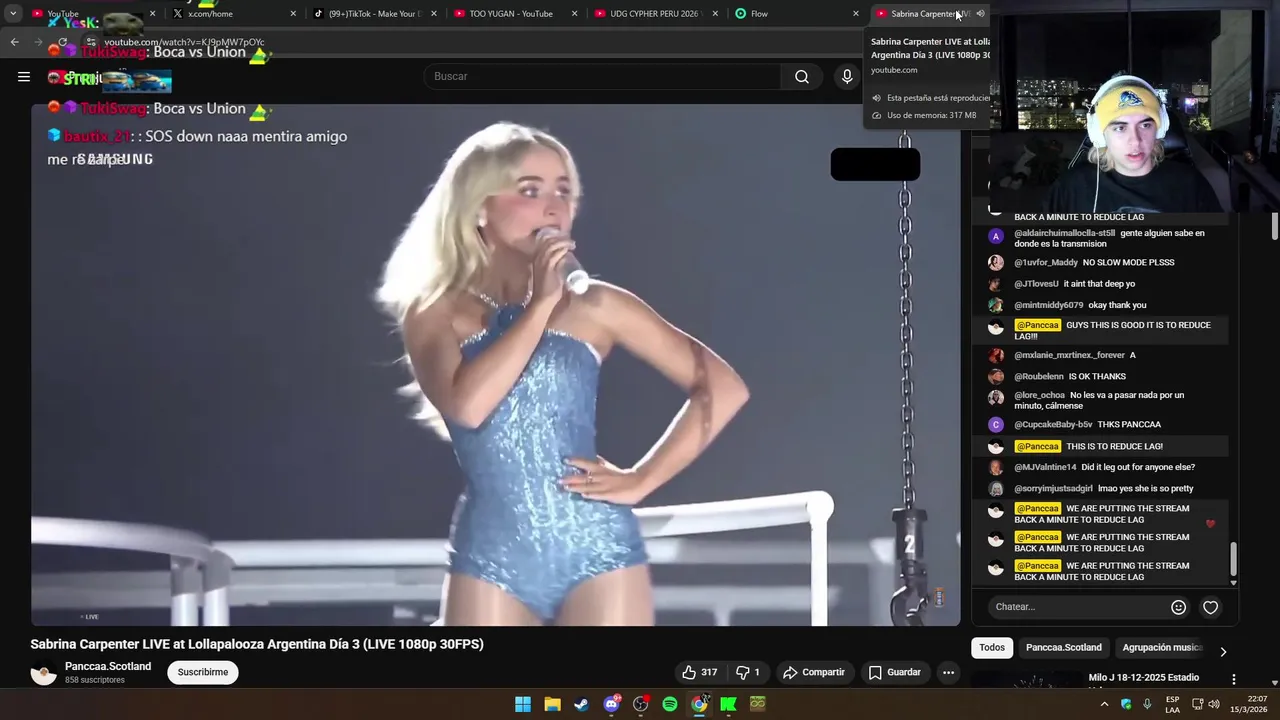
Task: Click the live chat scrollbar thumb
Action: point(1233,559)
